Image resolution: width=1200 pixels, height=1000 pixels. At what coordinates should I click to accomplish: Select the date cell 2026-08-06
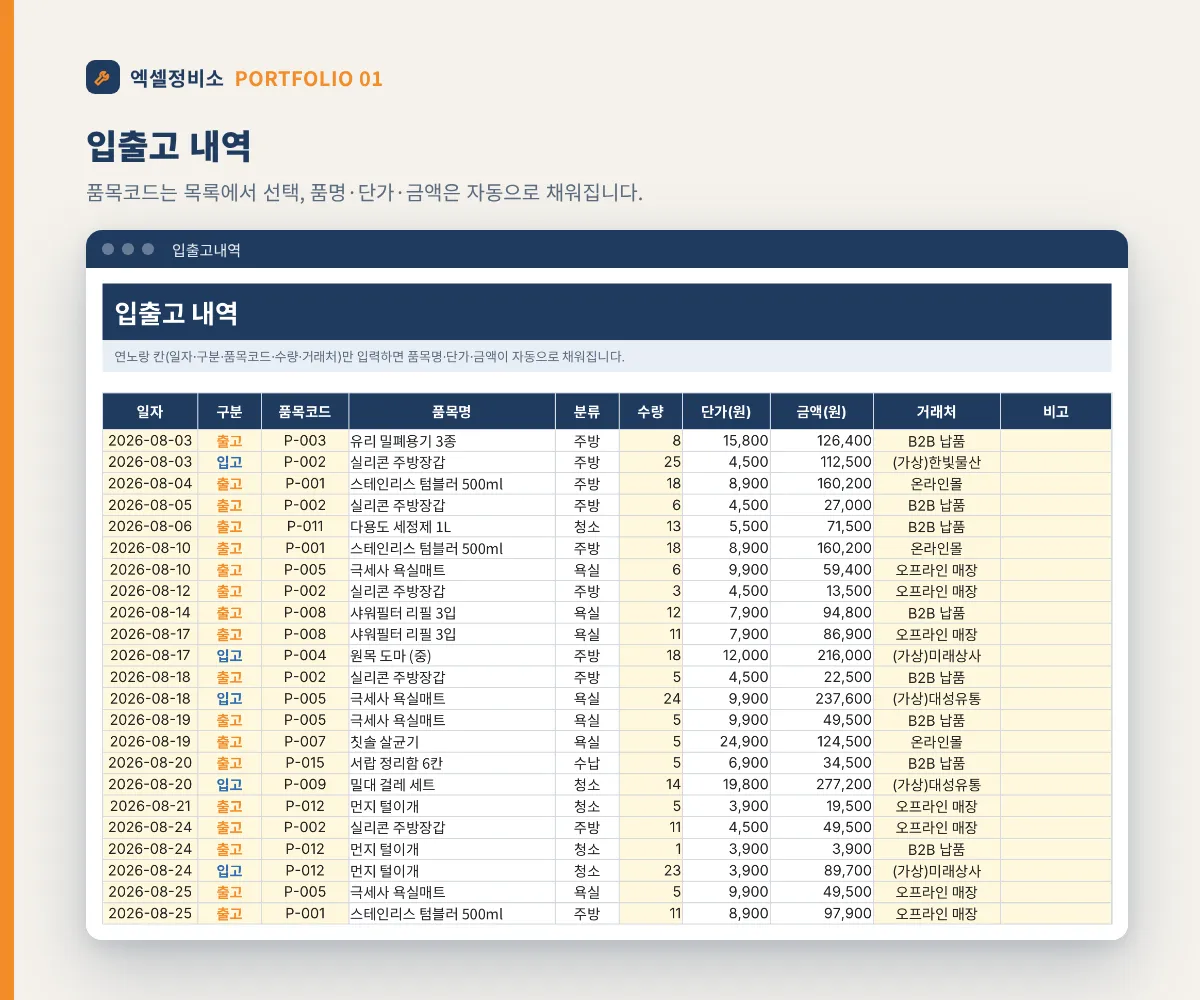(150, 526)
